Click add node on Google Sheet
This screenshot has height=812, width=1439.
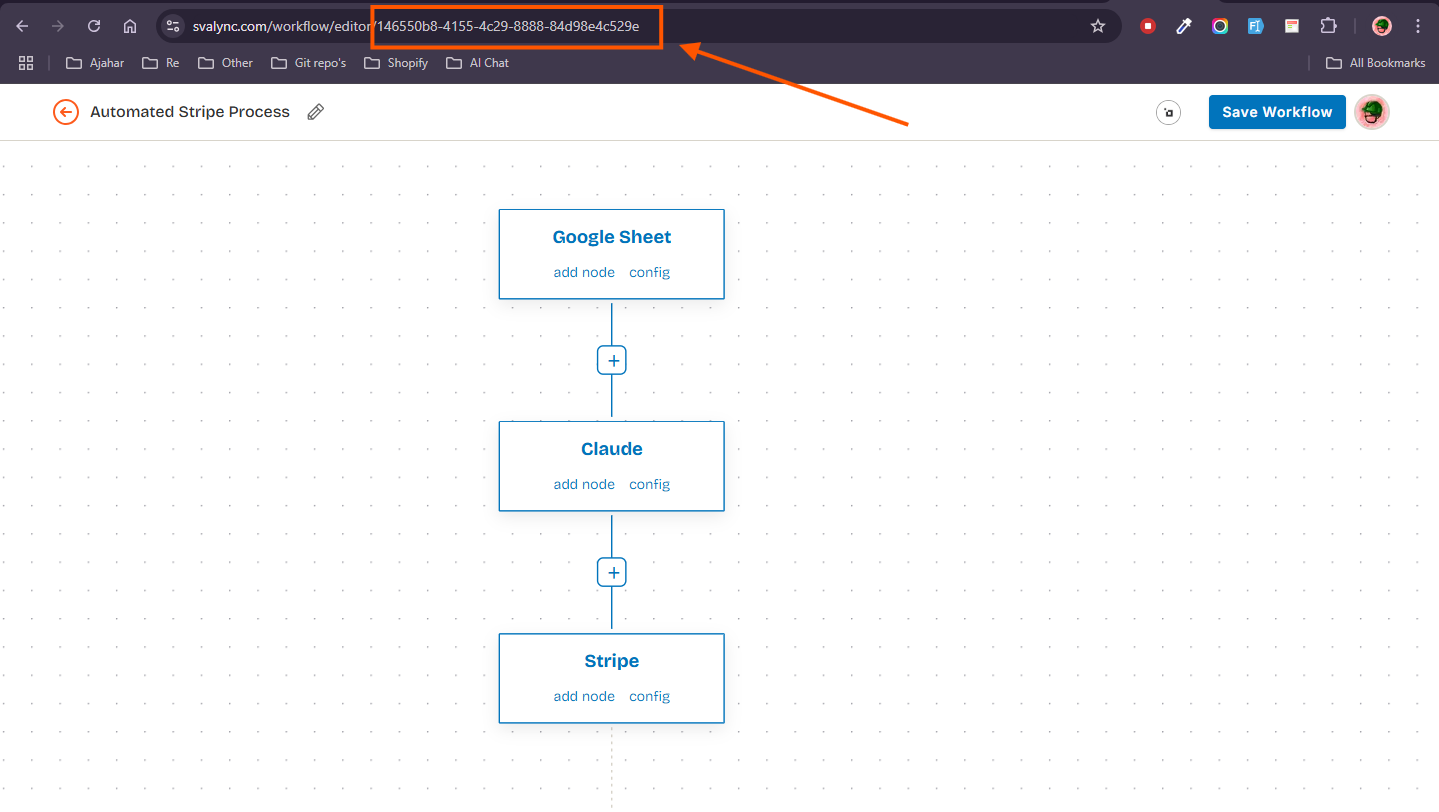pos(584,272)
